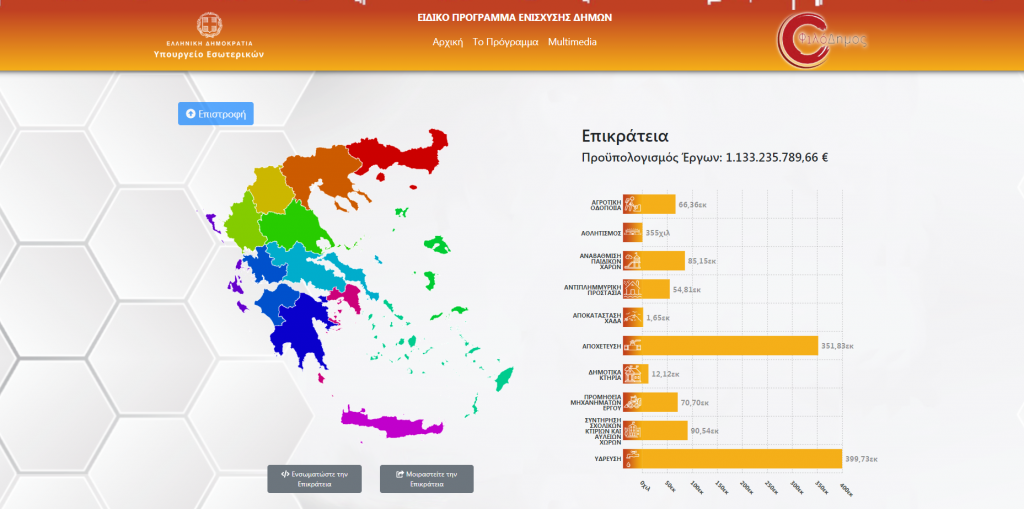The height and width of the screenshot is (509, 1024).
Task: Open the Multimedia section
Action: point(573,42)
